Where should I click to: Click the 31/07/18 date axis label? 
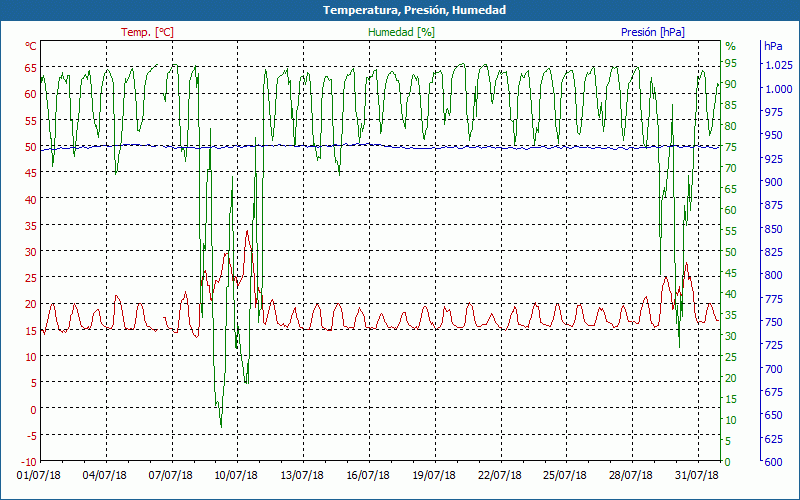696,475
